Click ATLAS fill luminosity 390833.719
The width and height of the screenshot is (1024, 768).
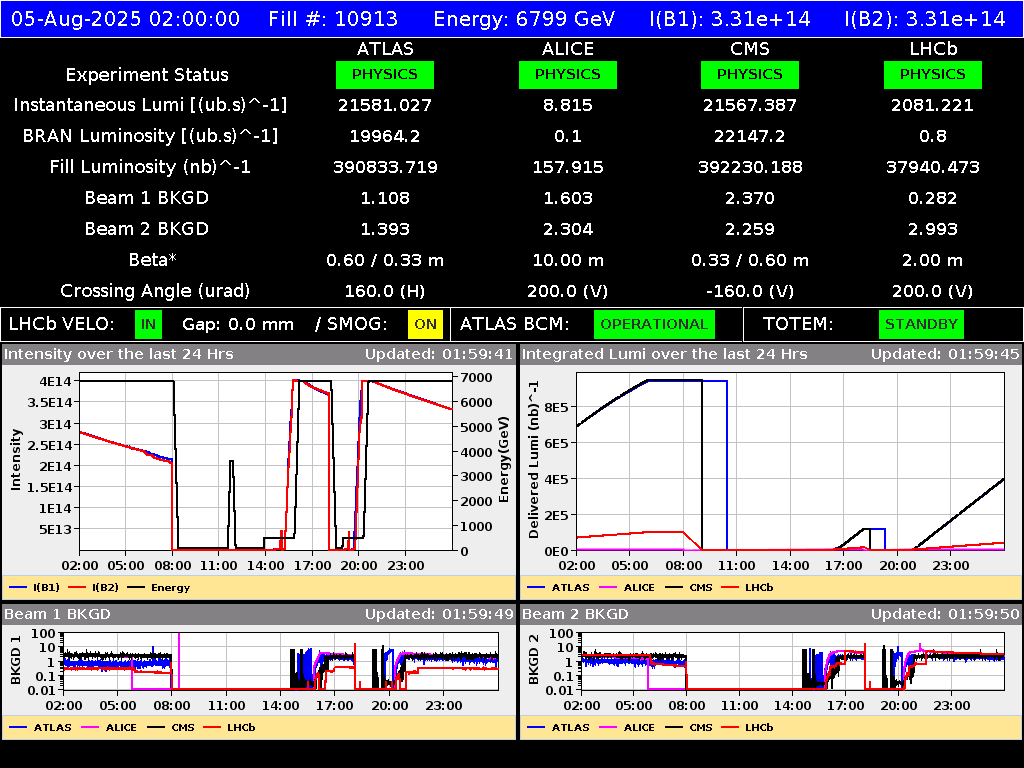pyautogui.click(x=385, y=167)
